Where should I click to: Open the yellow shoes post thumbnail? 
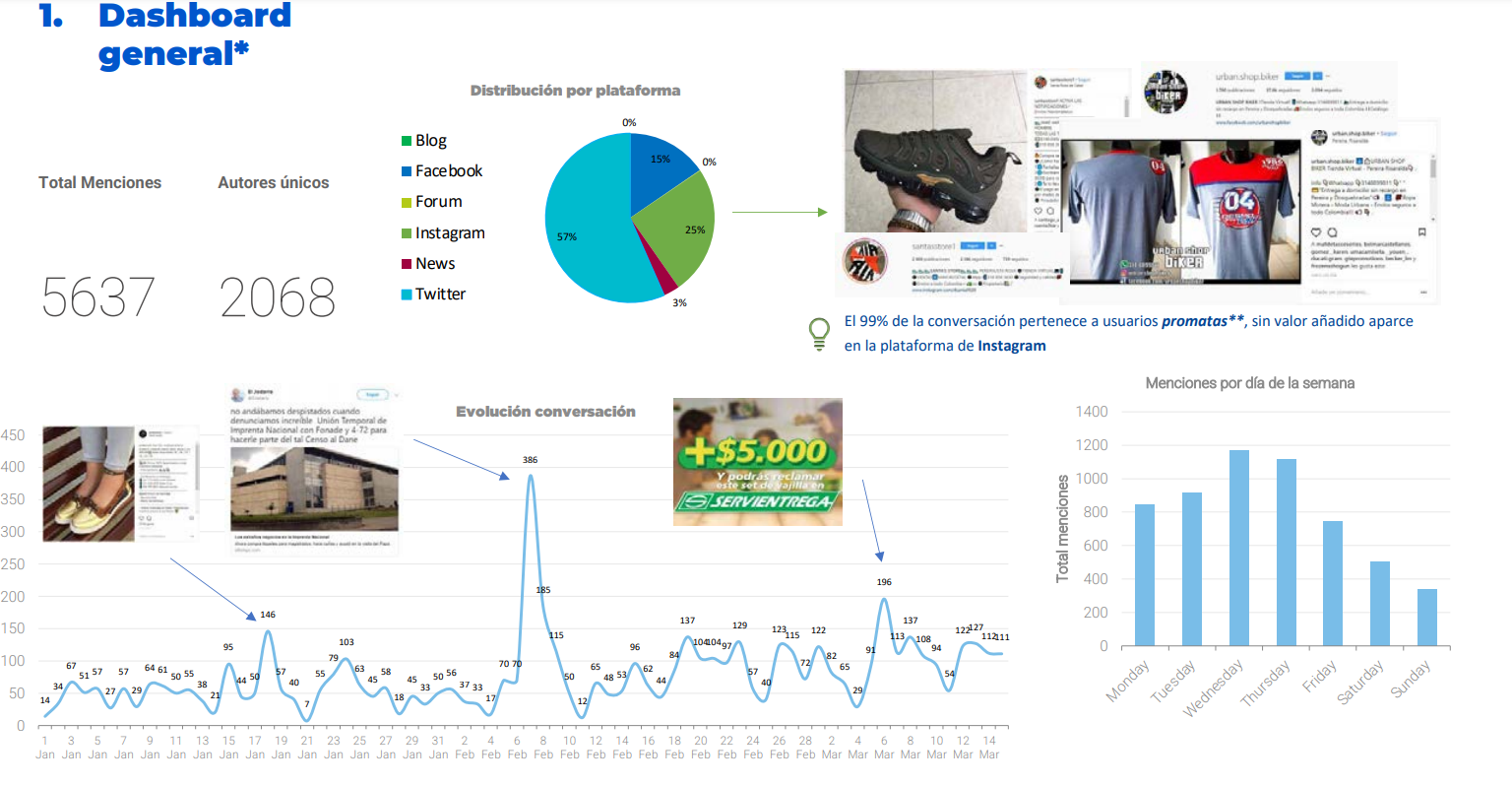coord(120,484)
